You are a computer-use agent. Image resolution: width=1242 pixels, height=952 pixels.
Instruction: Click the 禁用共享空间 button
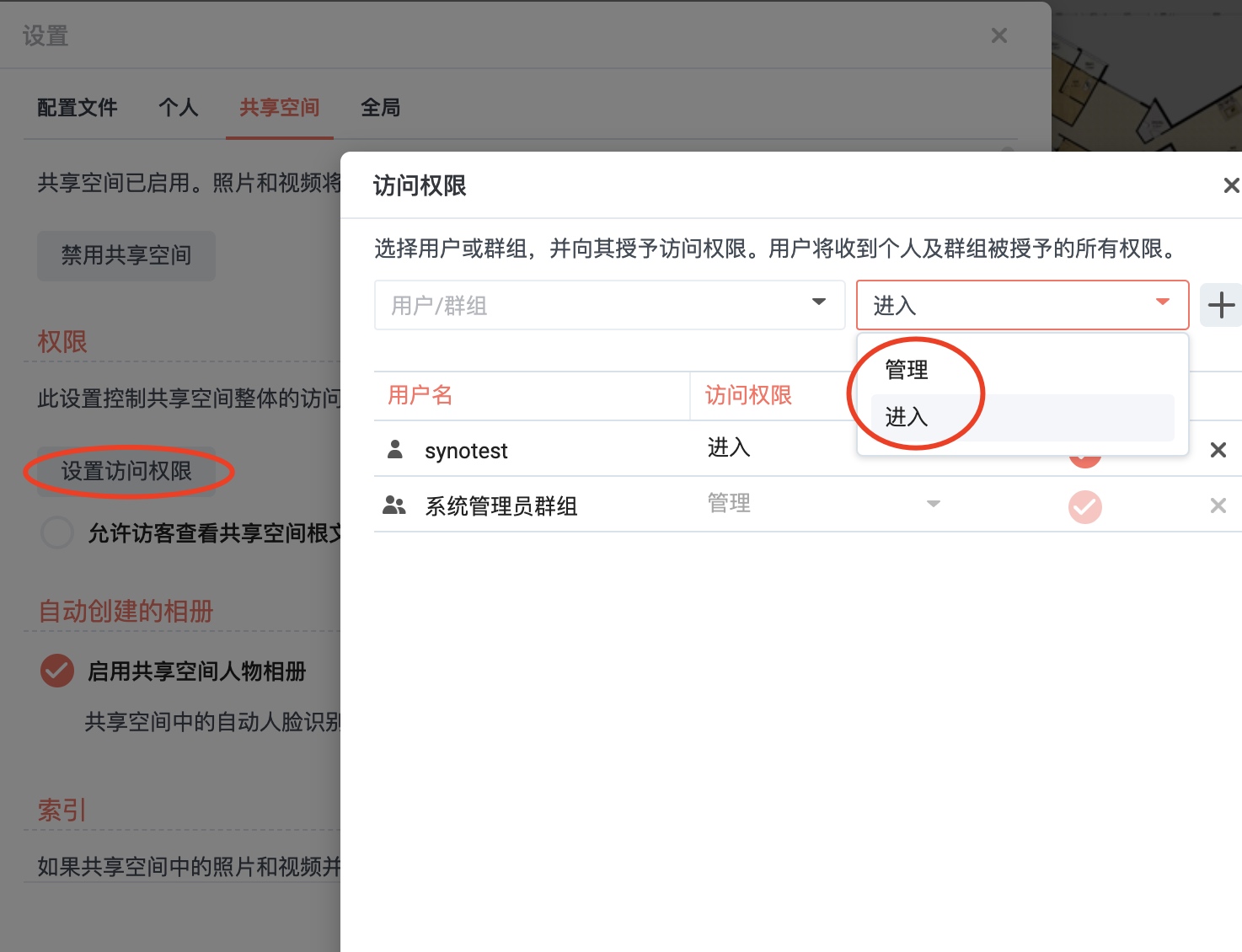[x=126, y=255]
